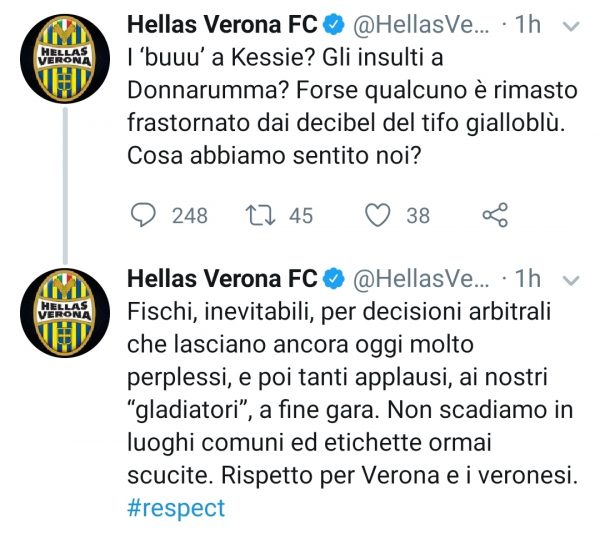
Task: Like the first tweet with the heart
Action: [377, 215]
